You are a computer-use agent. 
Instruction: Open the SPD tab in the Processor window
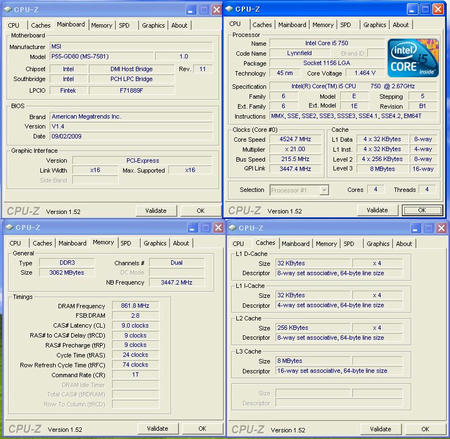pos(346,25)
